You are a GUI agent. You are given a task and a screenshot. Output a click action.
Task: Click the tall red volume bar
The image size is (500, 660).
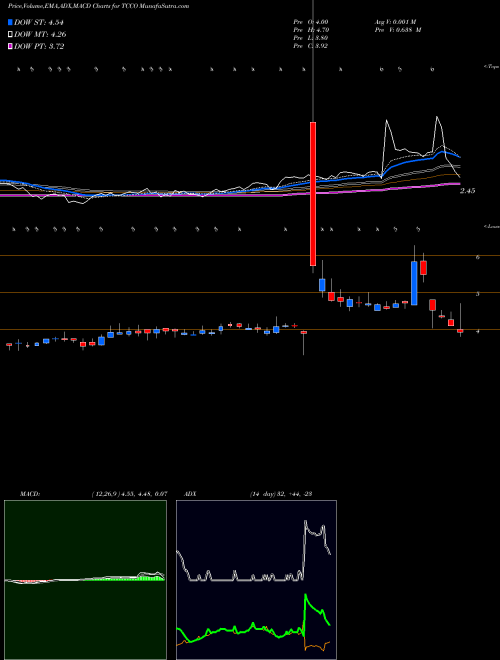(x=313, y=194)
